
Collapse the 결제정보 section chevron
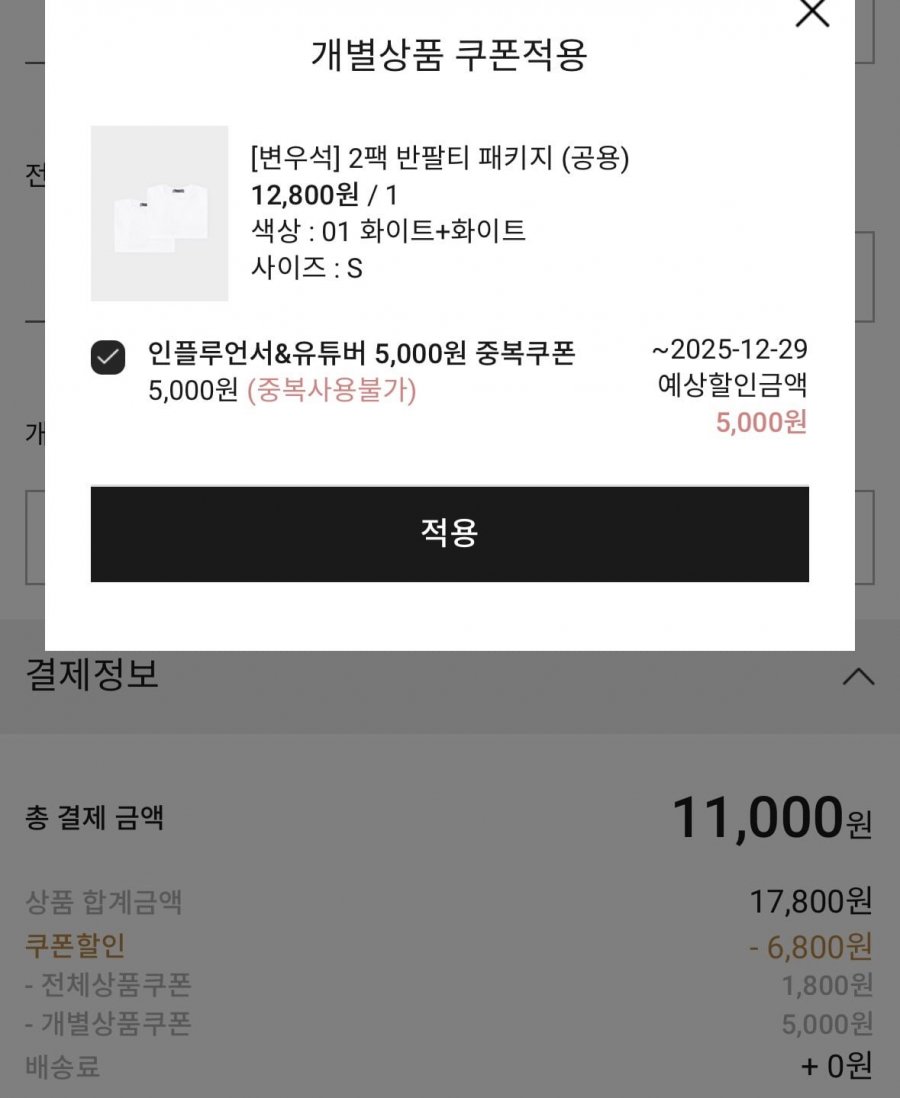coord(858,677)
